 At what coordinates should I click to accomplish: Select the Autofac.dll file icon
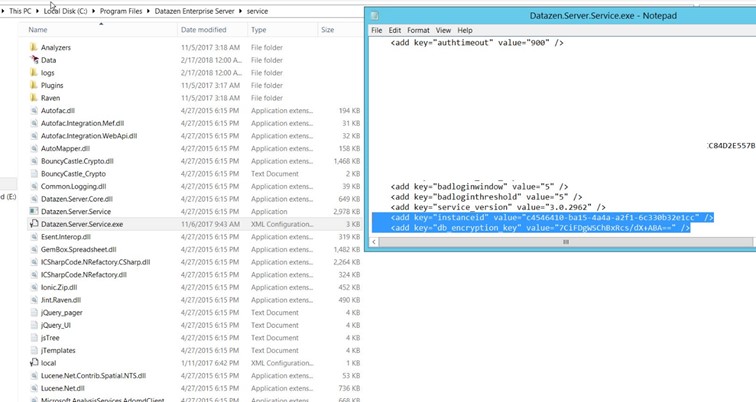point(34,110)
